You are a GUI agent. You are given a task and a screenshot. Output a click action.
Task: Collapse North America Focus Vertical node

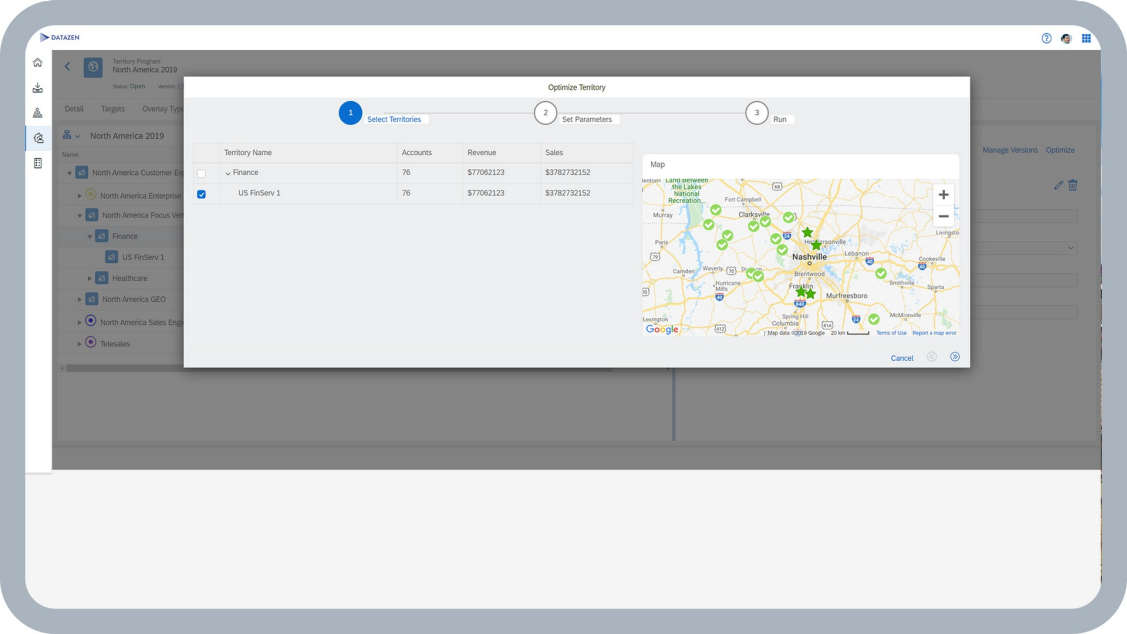pyautogui.click(x=80, y=216)
